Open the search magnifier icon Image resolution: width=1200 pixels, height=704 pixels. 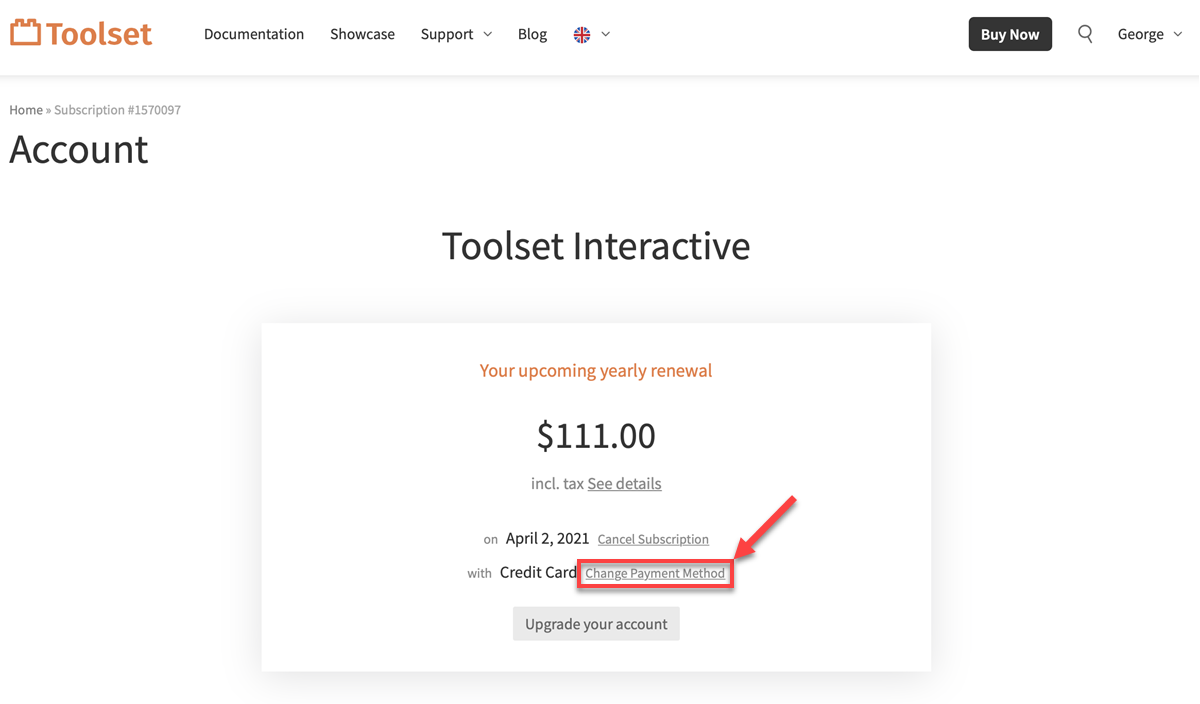point(1085,34)
